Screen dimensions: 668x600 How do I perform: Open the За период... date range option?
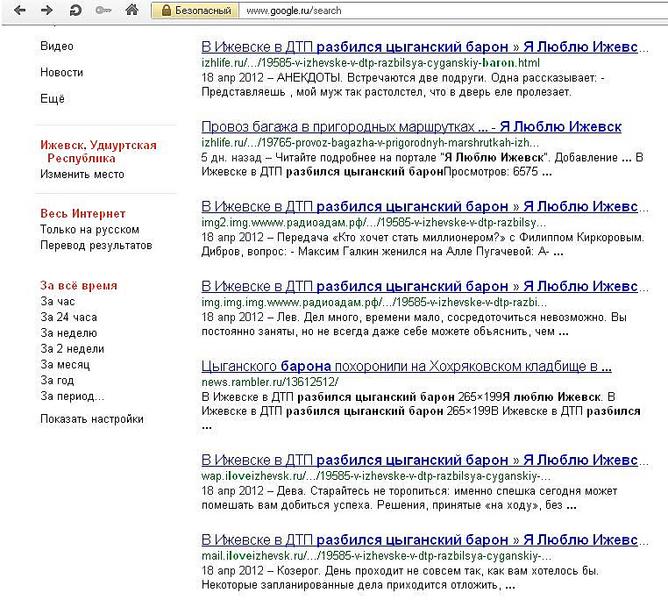tap(72, 396)
